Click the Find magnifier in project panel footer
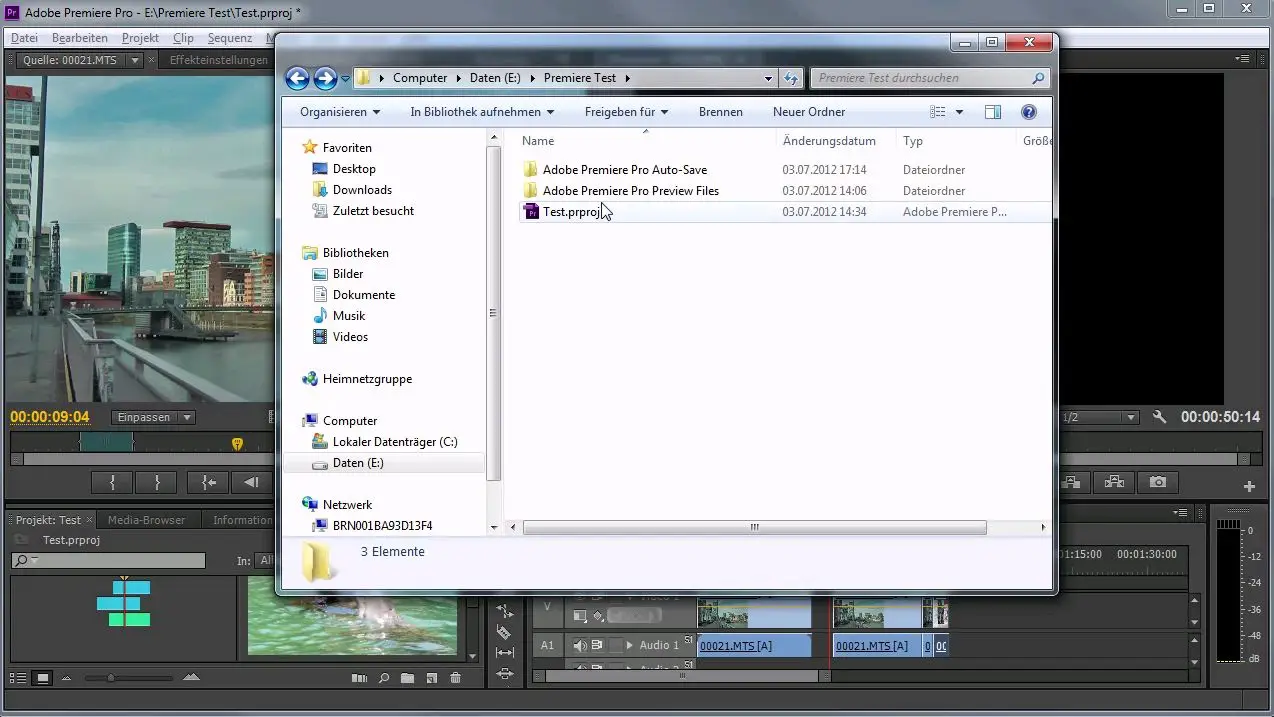Viewport: 1274px width, 717px height. [383, 678]
